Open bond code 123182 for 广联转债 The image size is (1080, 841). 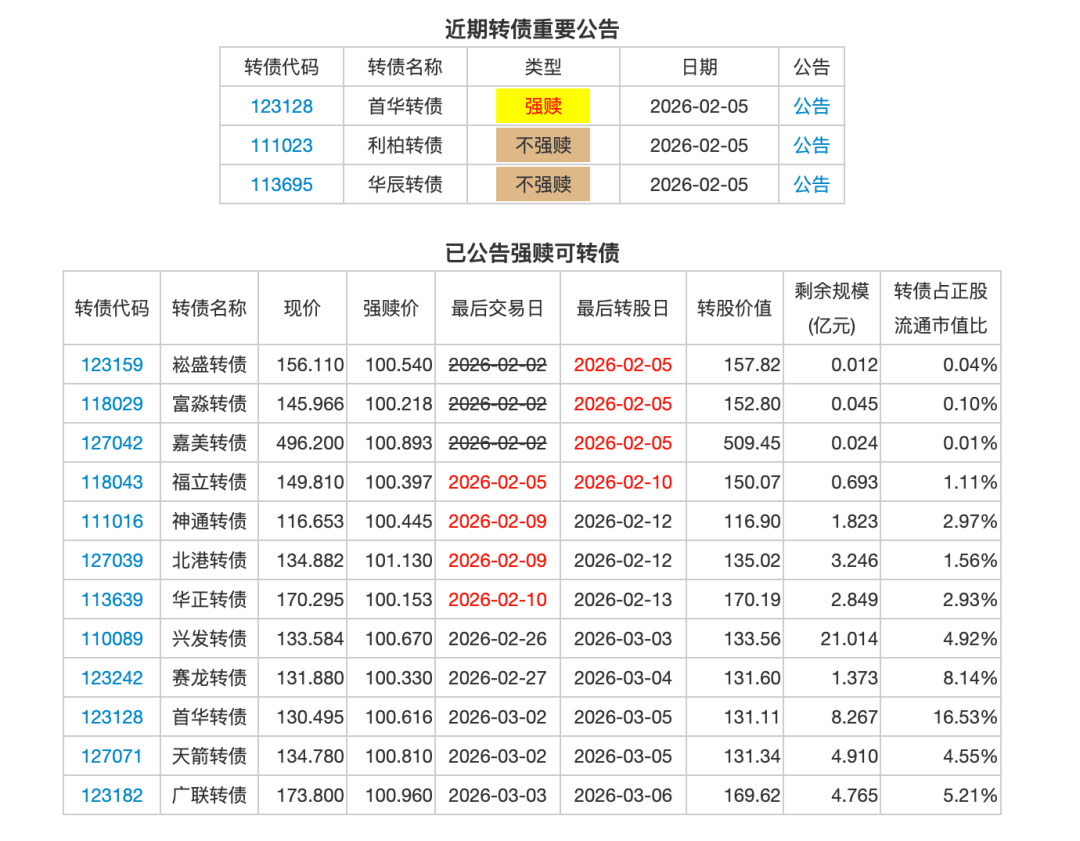pyautogui.click(x=111, y=795)
